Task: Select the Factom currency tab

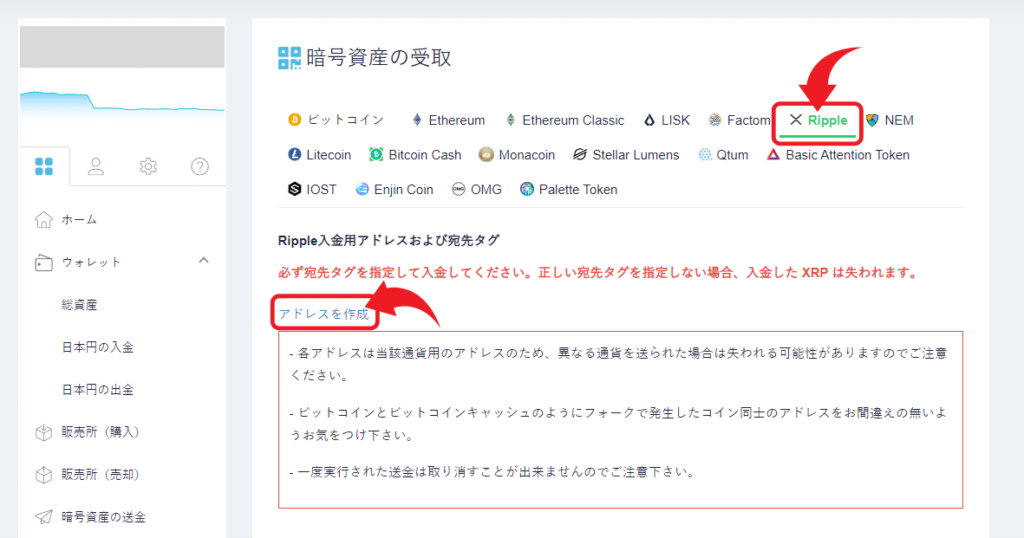Action: tap(739, 120)
